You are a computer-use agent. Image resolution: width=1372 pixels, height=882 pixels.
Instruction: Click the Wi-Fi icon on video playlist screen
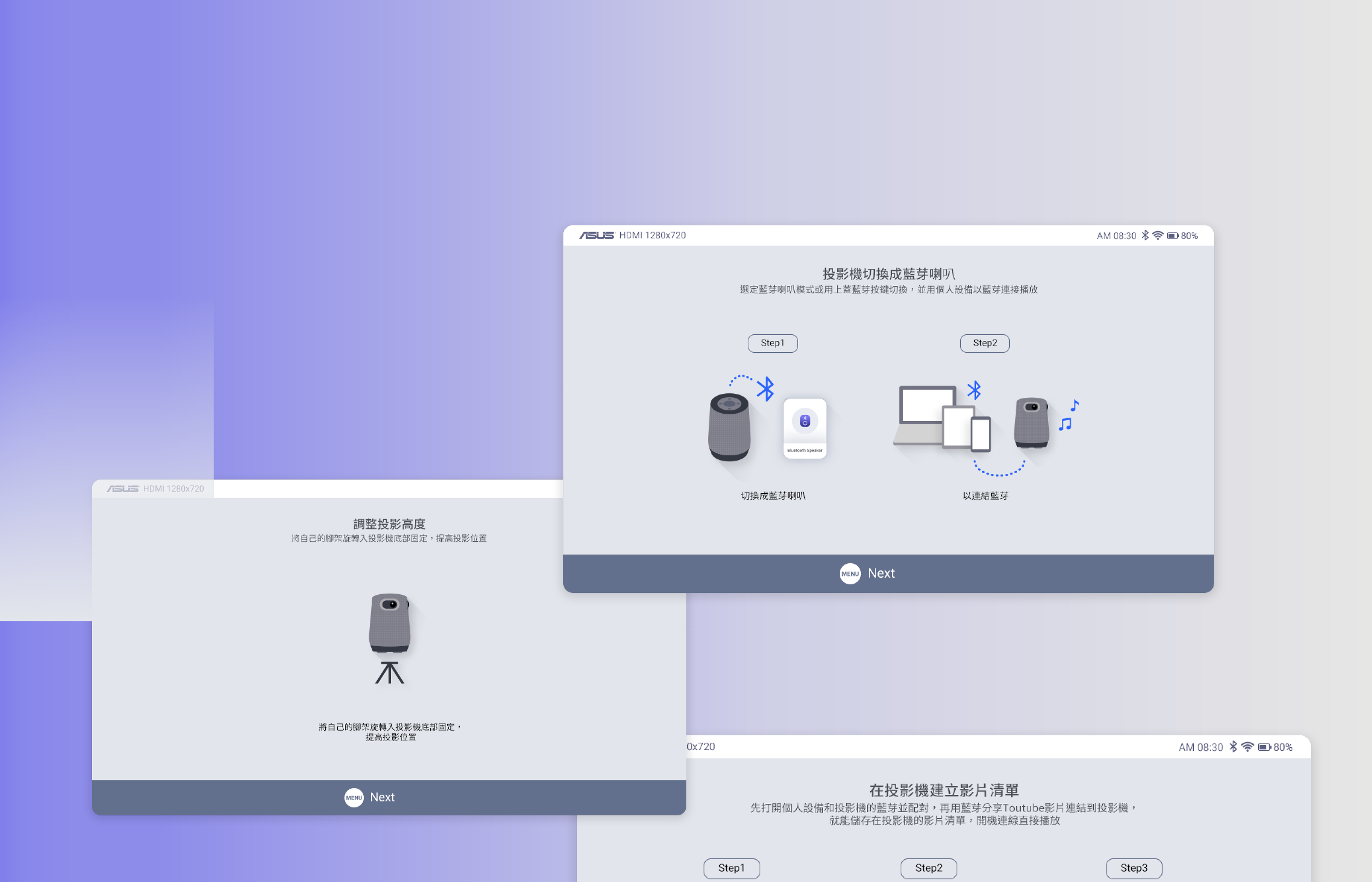pyautogui.click(x=1247, y=747)
